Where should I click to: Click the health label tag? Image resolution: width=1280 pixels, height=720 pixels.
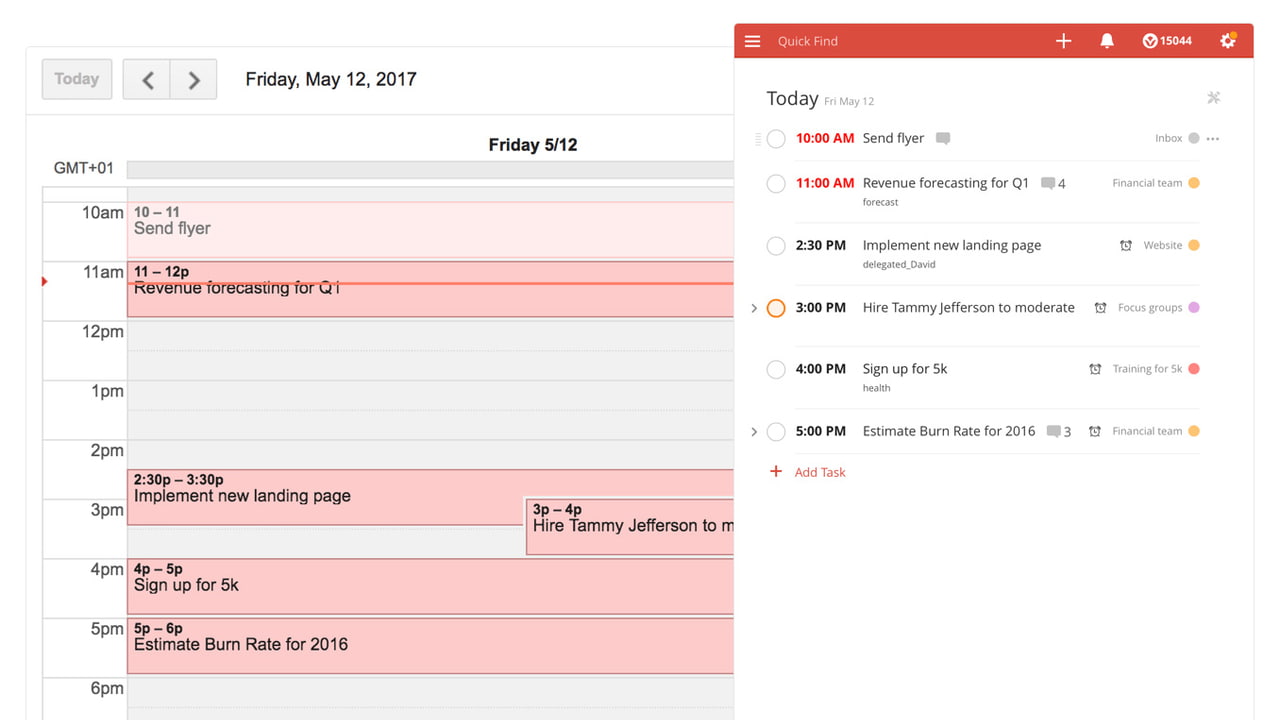click(x=876, y=389)
